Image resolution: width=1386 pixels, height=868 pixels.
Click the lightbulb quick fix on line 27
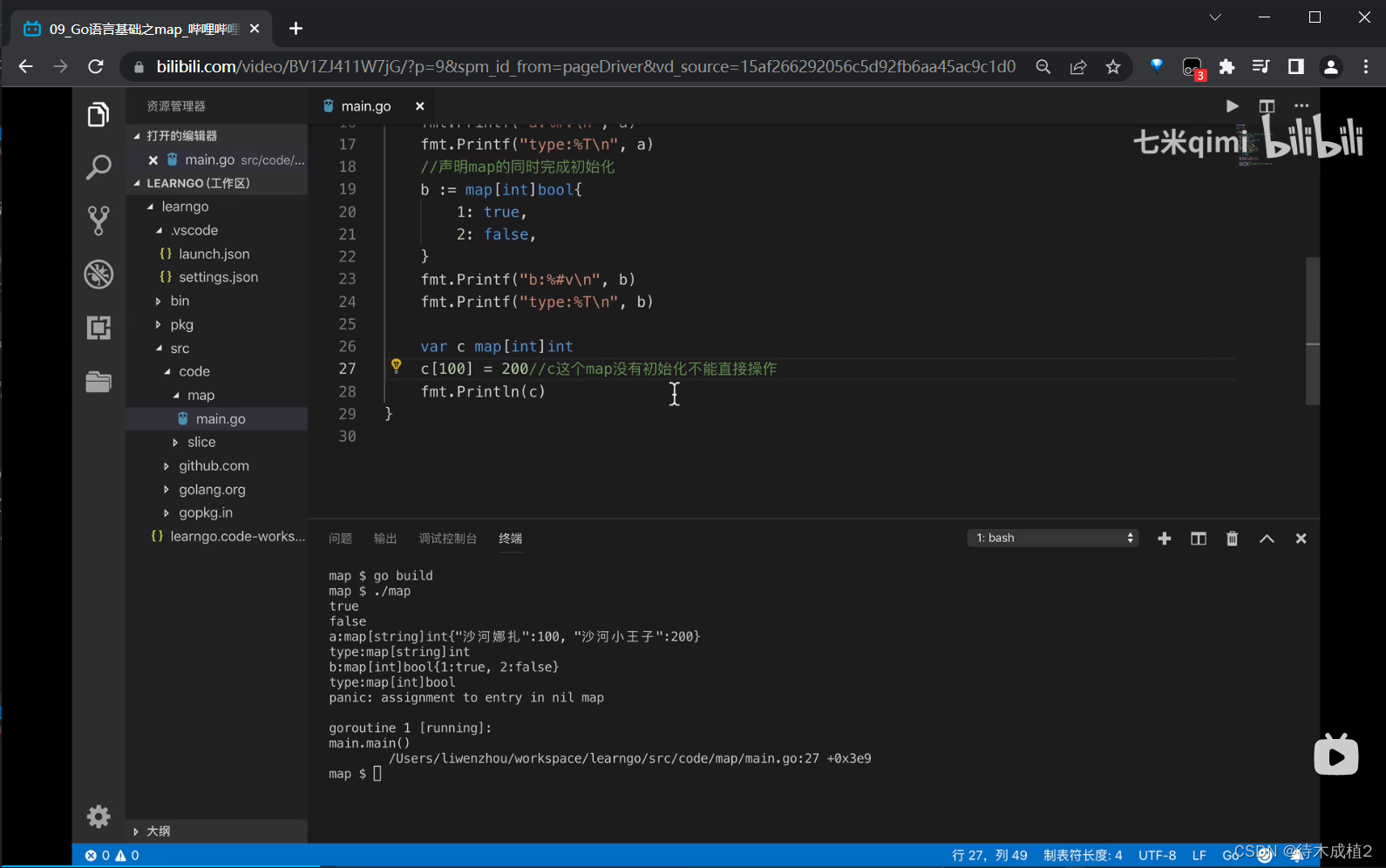click(396, 366)
